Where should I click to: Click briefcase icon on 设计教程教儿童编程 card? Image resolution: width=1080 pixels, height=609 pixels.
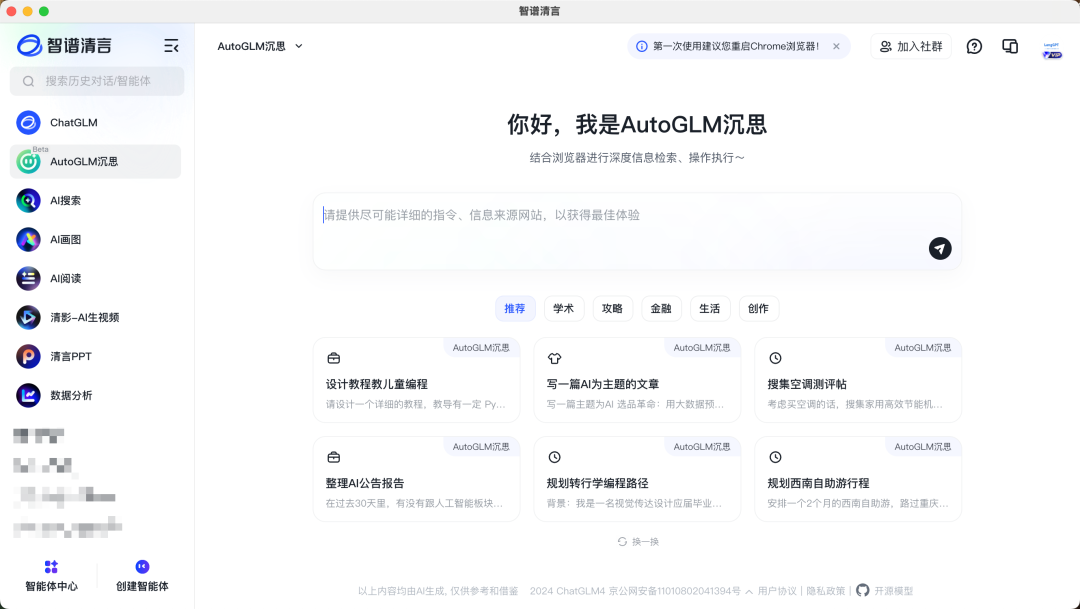click(333, 358)
